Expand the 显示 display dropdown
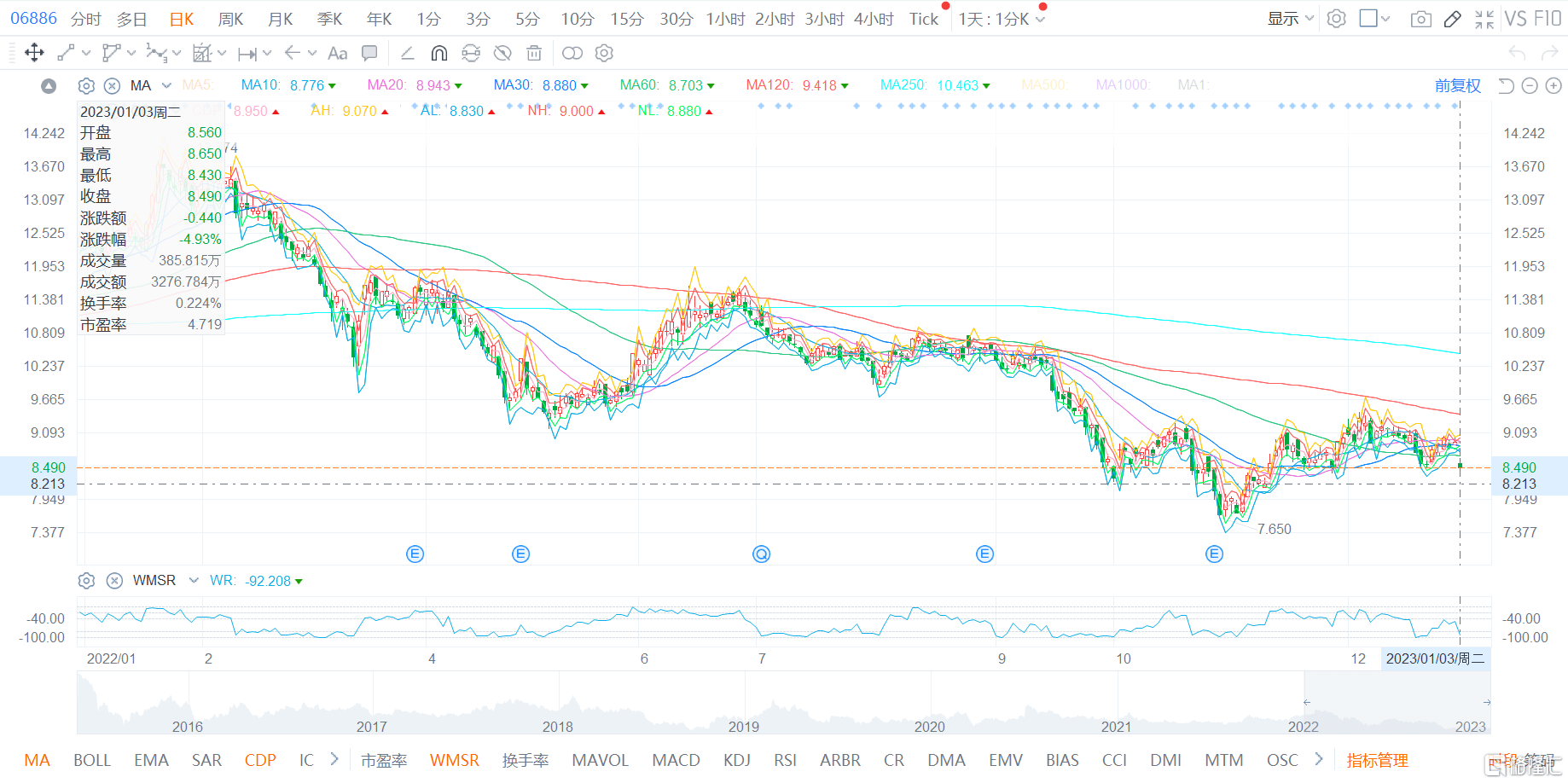 pos(1291,19)
